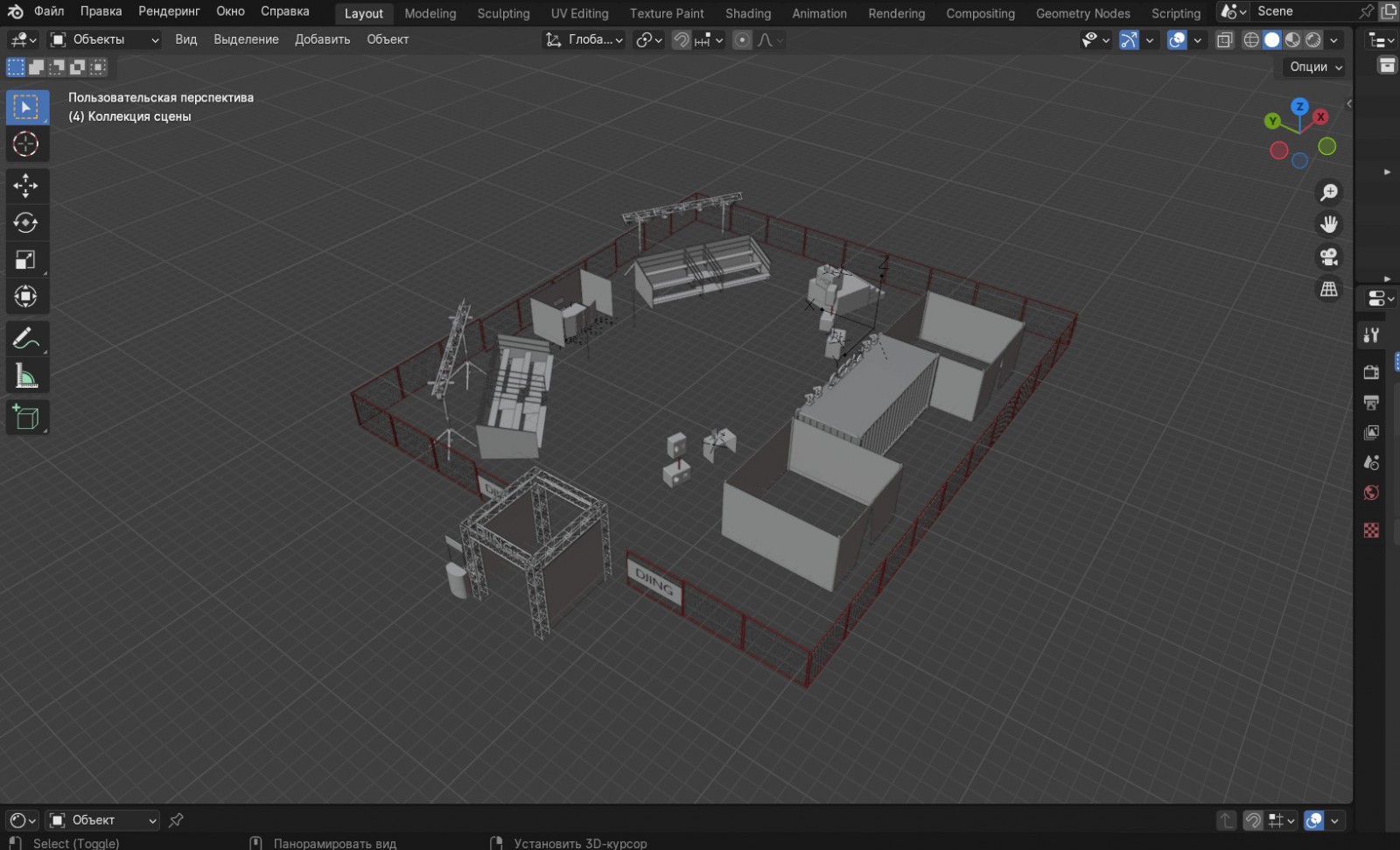The image size is (1400, 850).
Task: Open the Tool properties tab
Action: pos(1371,334)
